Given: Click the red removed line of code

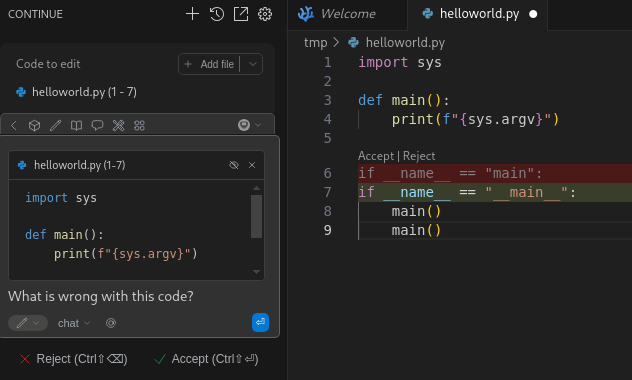Looking at the screenshot, I should click(495, 173).
